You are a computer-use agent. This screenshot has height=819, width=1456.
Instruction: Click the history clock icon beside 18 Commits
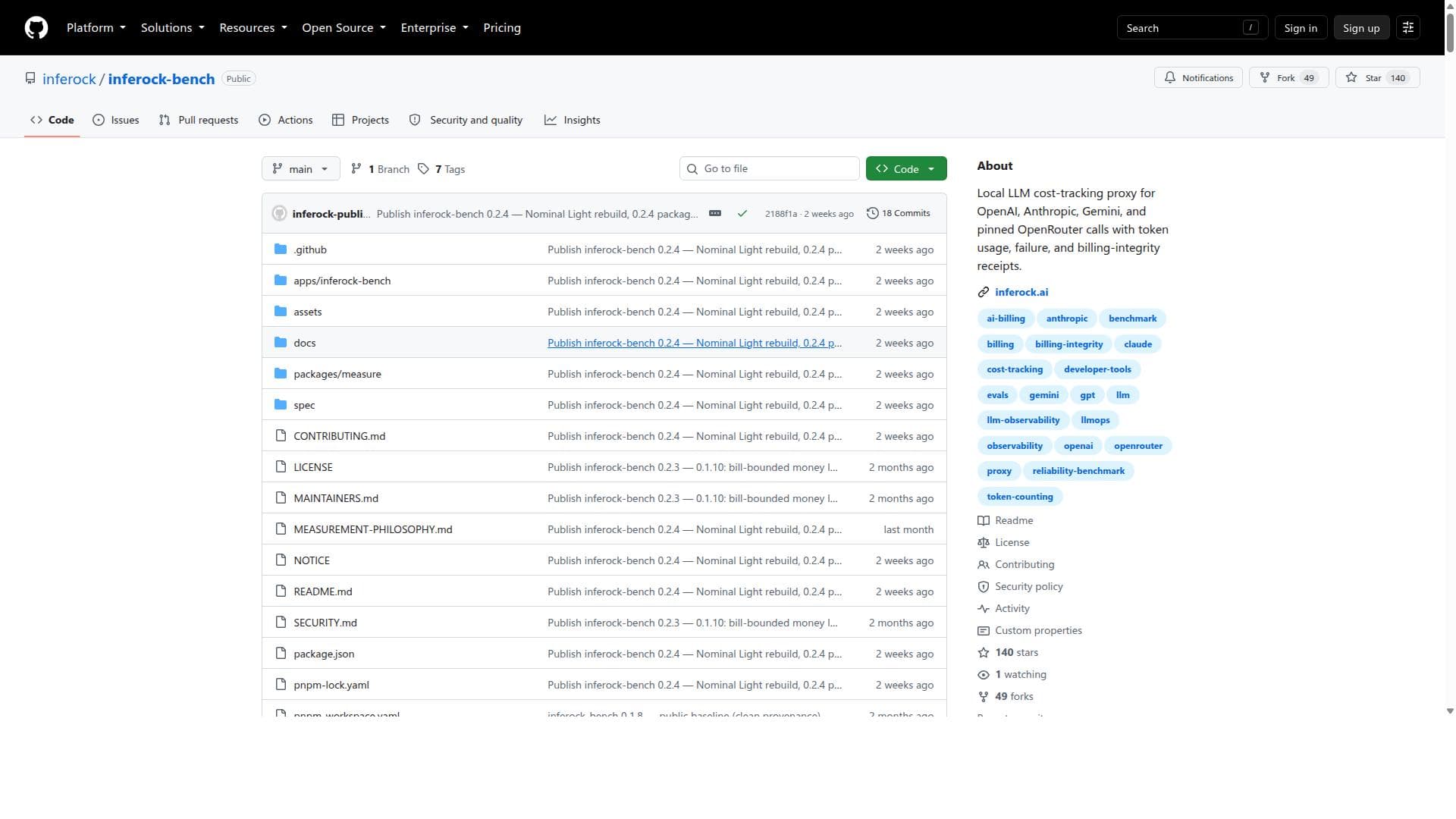(873, 213)
